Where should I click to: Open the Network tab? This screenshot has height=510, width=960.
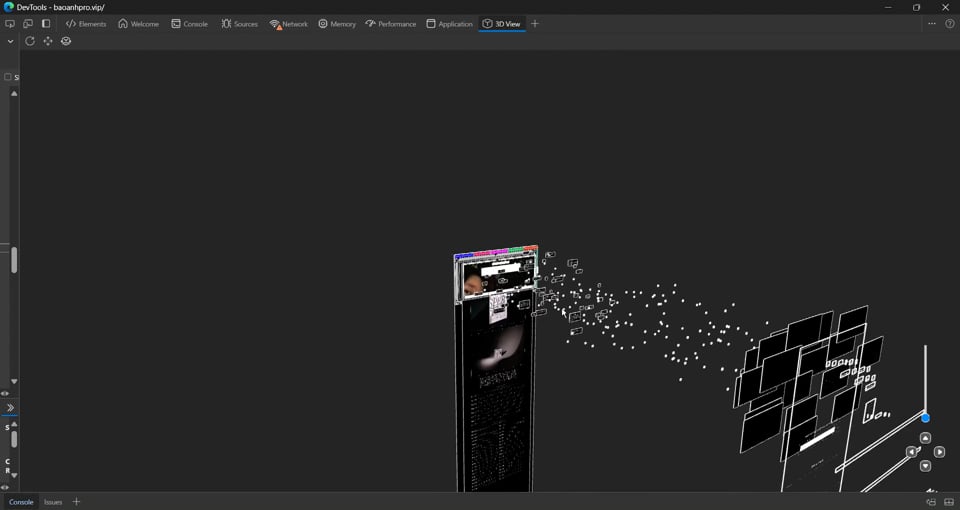click(288, 24)
